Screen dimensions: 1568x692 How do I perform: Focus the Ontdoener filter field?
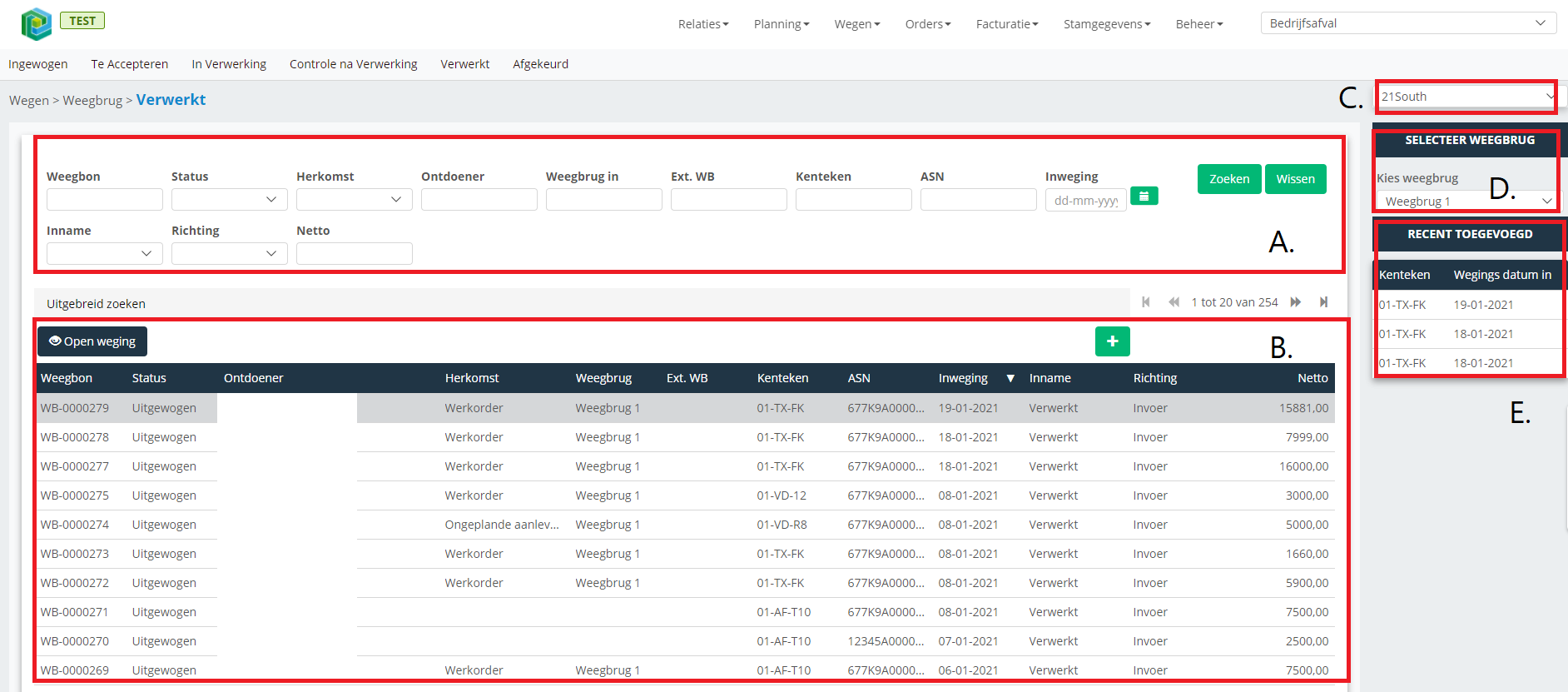[x=479, y=200]
